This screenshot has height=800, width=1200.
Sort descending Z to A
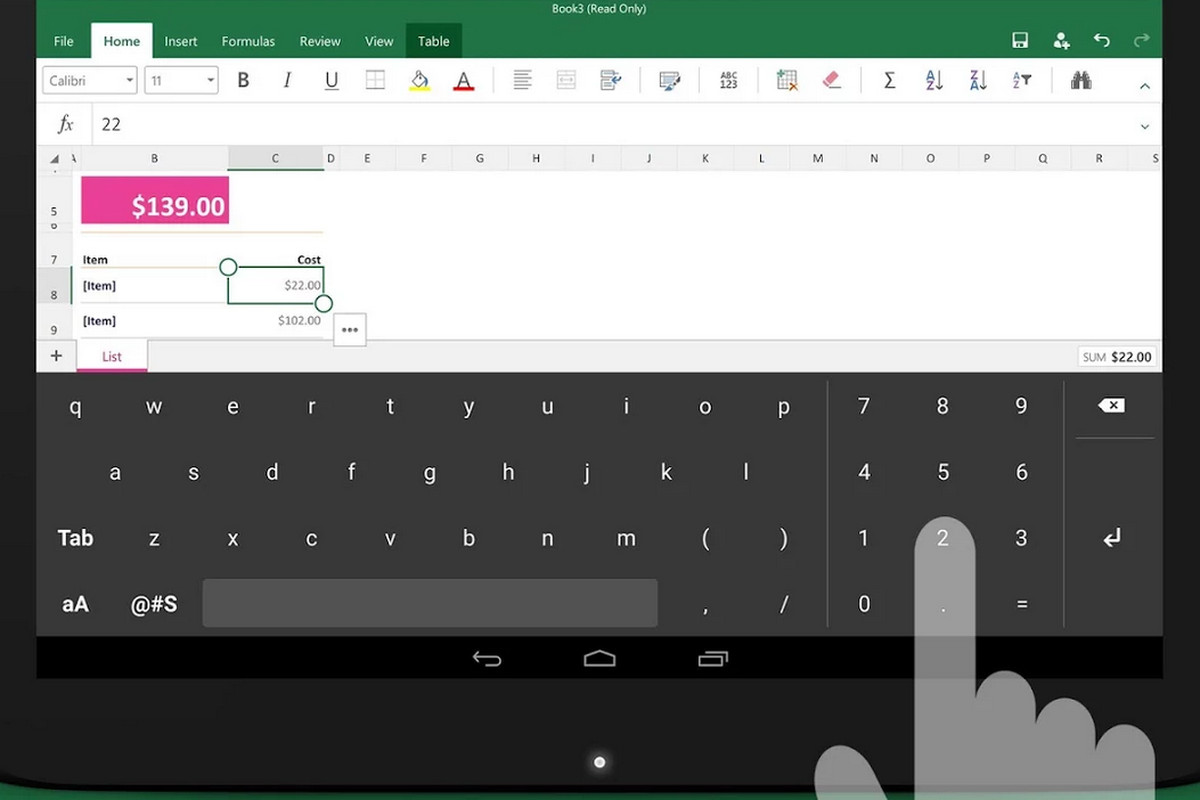click(x=978, y=81)
